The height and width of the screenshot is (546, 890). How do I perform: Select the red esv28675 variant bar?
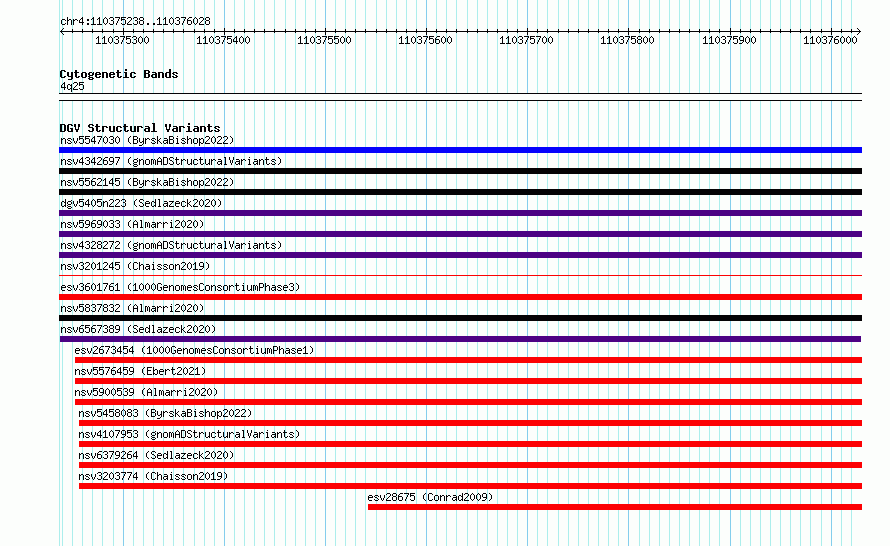click(x=615, y=507)
